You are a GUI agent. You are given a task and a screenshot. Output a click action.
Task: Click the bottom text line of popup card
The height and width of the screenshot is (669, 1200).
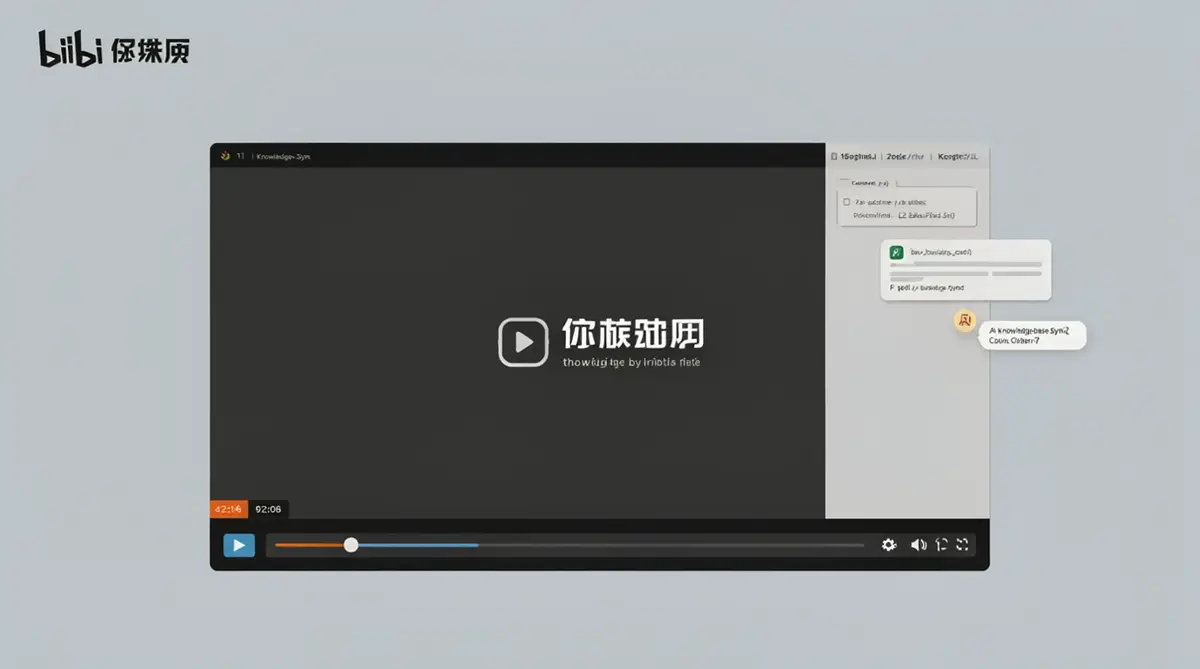coord(927,287)
